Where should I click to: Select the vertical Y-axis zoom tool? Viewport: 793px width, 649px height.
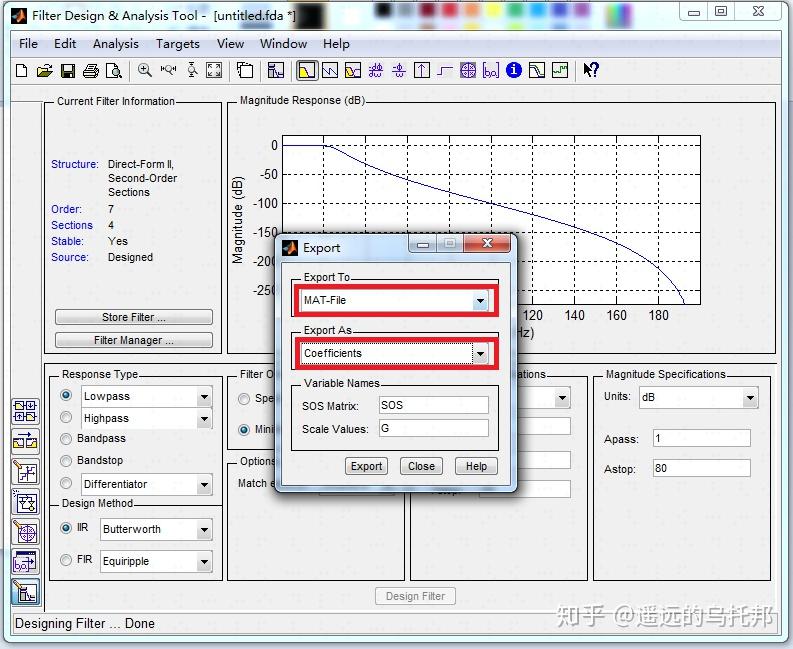coord(192,70)
